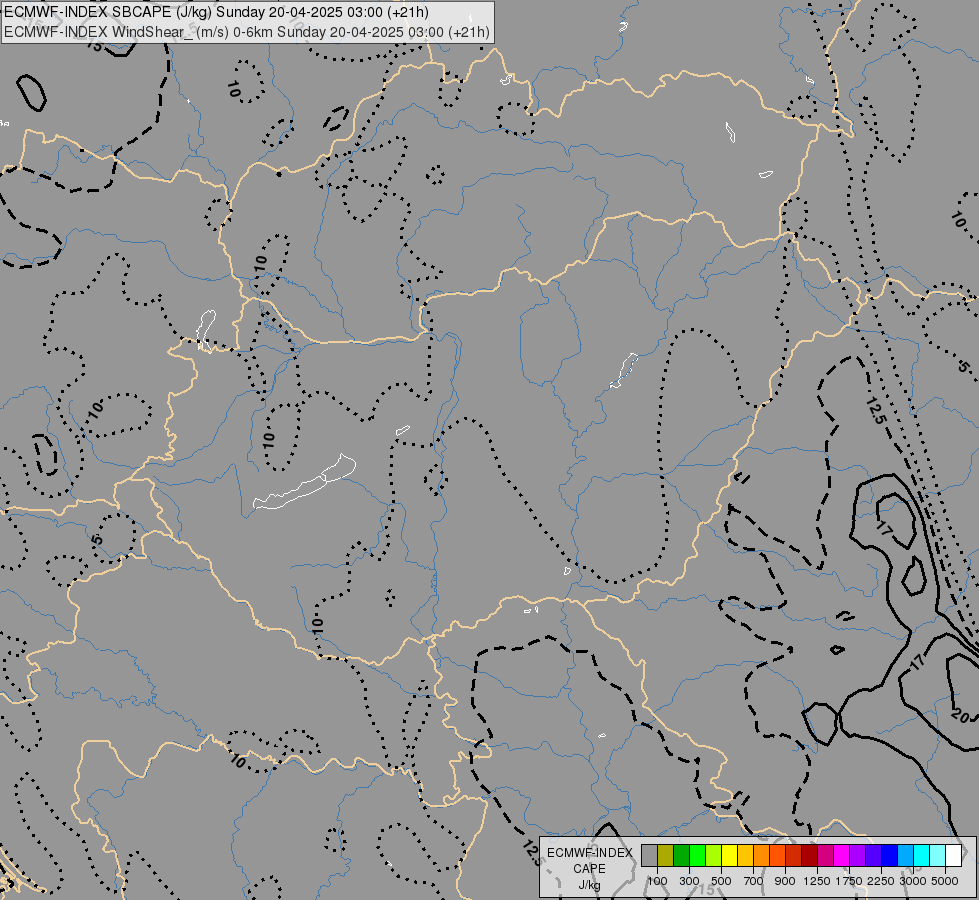The image size is (979, 900).
Task: Click the "20" wind shear contour label
Action: 960,715
